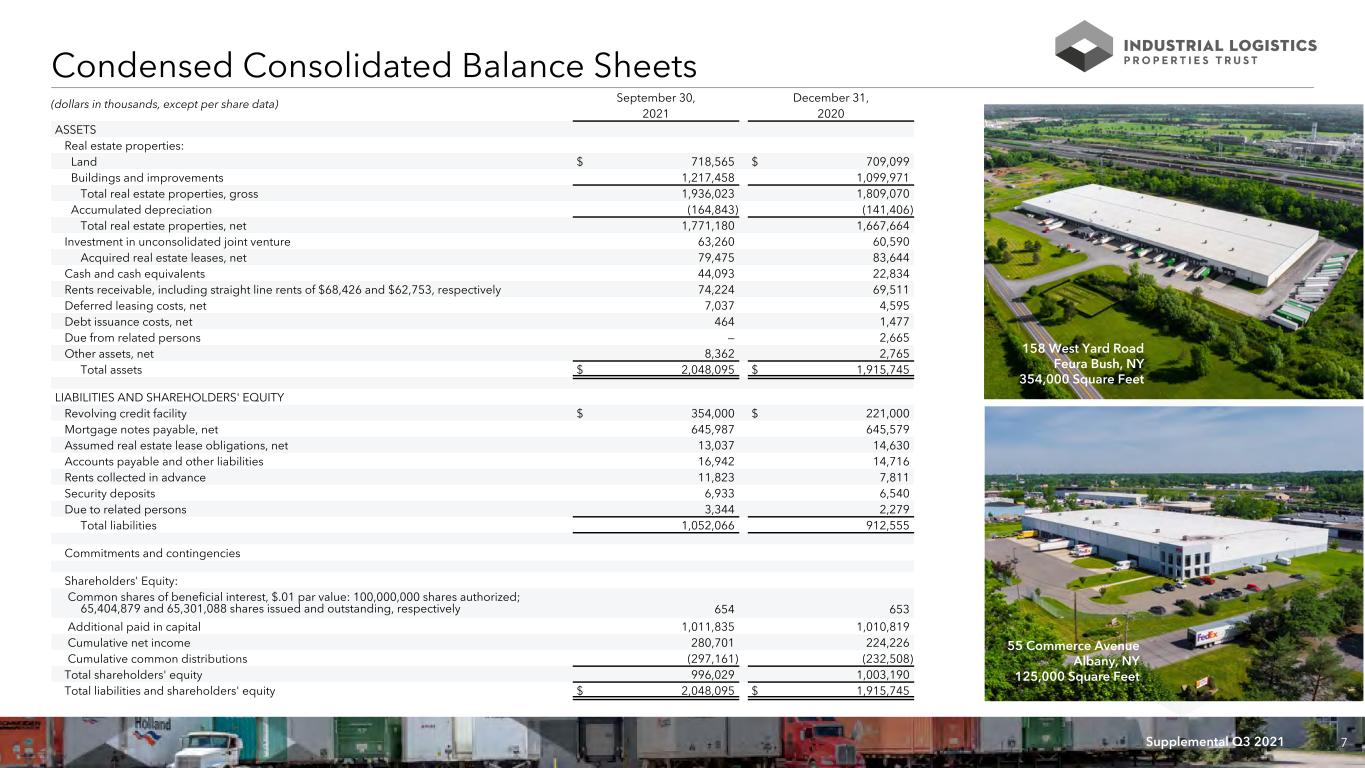Select the Condensed Consolidated Balance Sheets title

pos(374,66)
